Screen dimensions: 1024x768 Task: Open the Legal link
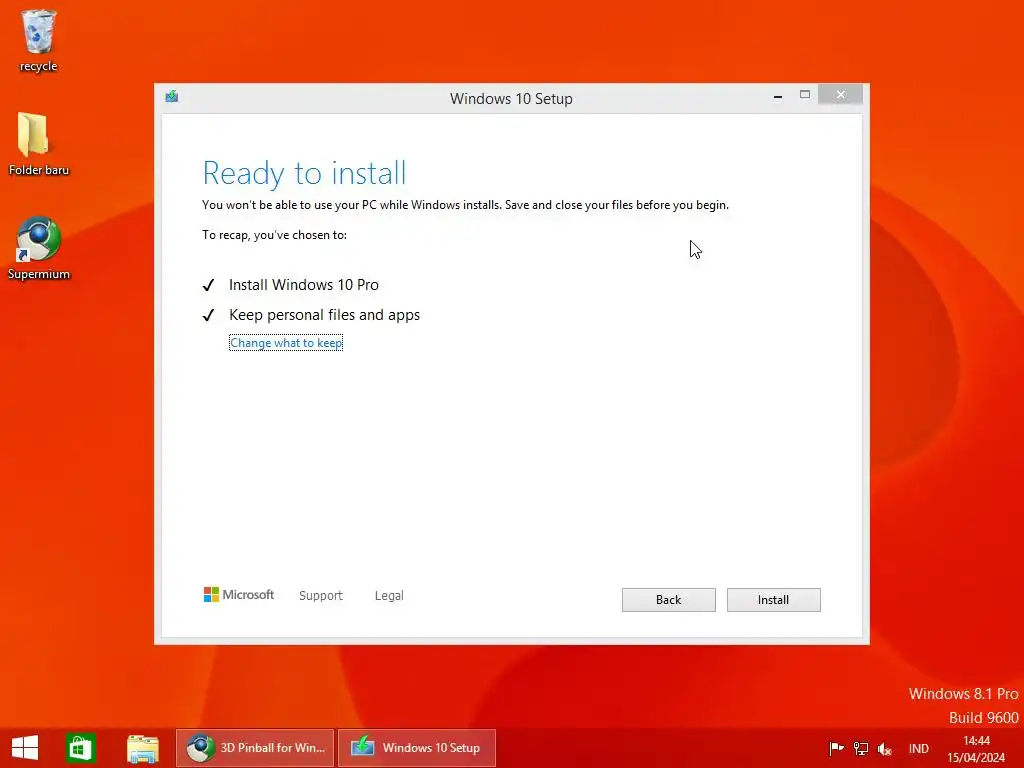pyautogui.click(x=389, y=596)
